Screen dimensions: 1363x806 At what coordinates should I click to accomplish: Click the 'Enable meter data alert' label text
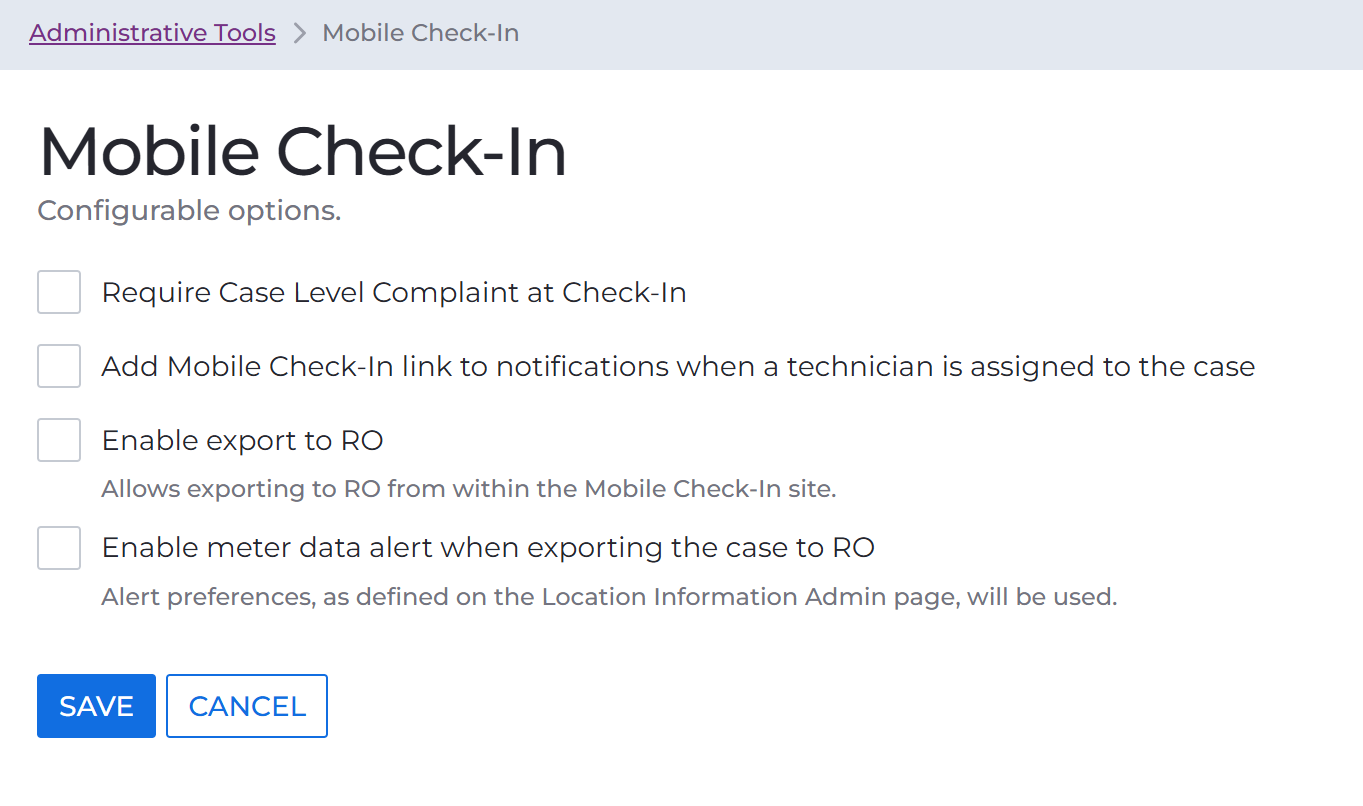pos(488,548)
